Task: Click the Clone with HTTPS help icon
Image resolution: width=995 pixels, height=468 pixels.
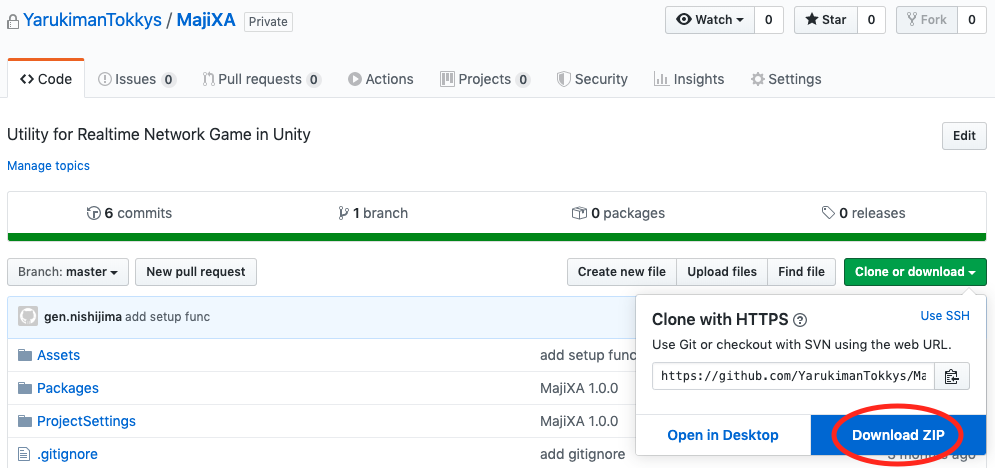Action: [x=800, y=320]
